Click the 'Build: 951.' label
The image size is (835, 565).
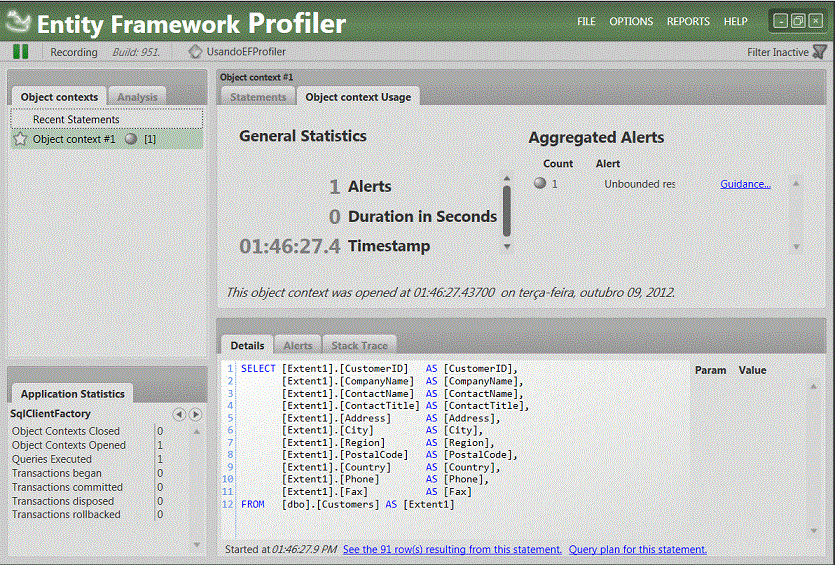(x=136, y=52)
